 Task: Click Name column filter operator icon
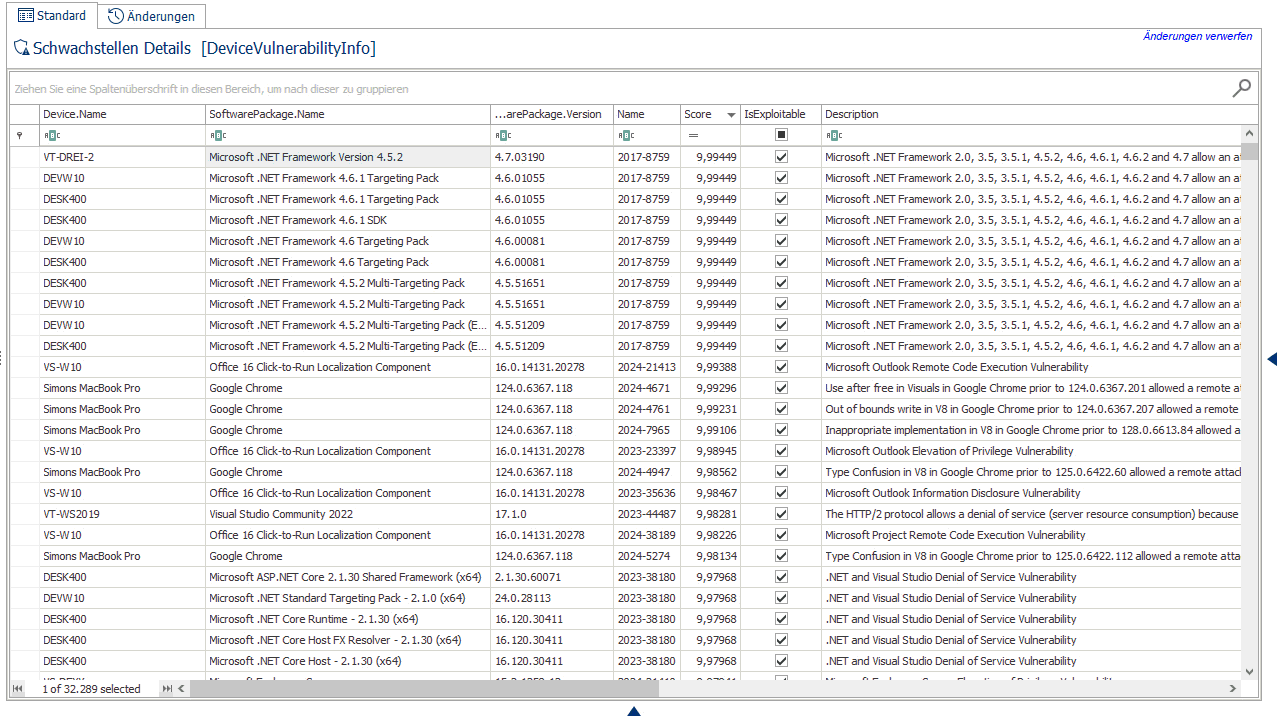coord(625,135)
